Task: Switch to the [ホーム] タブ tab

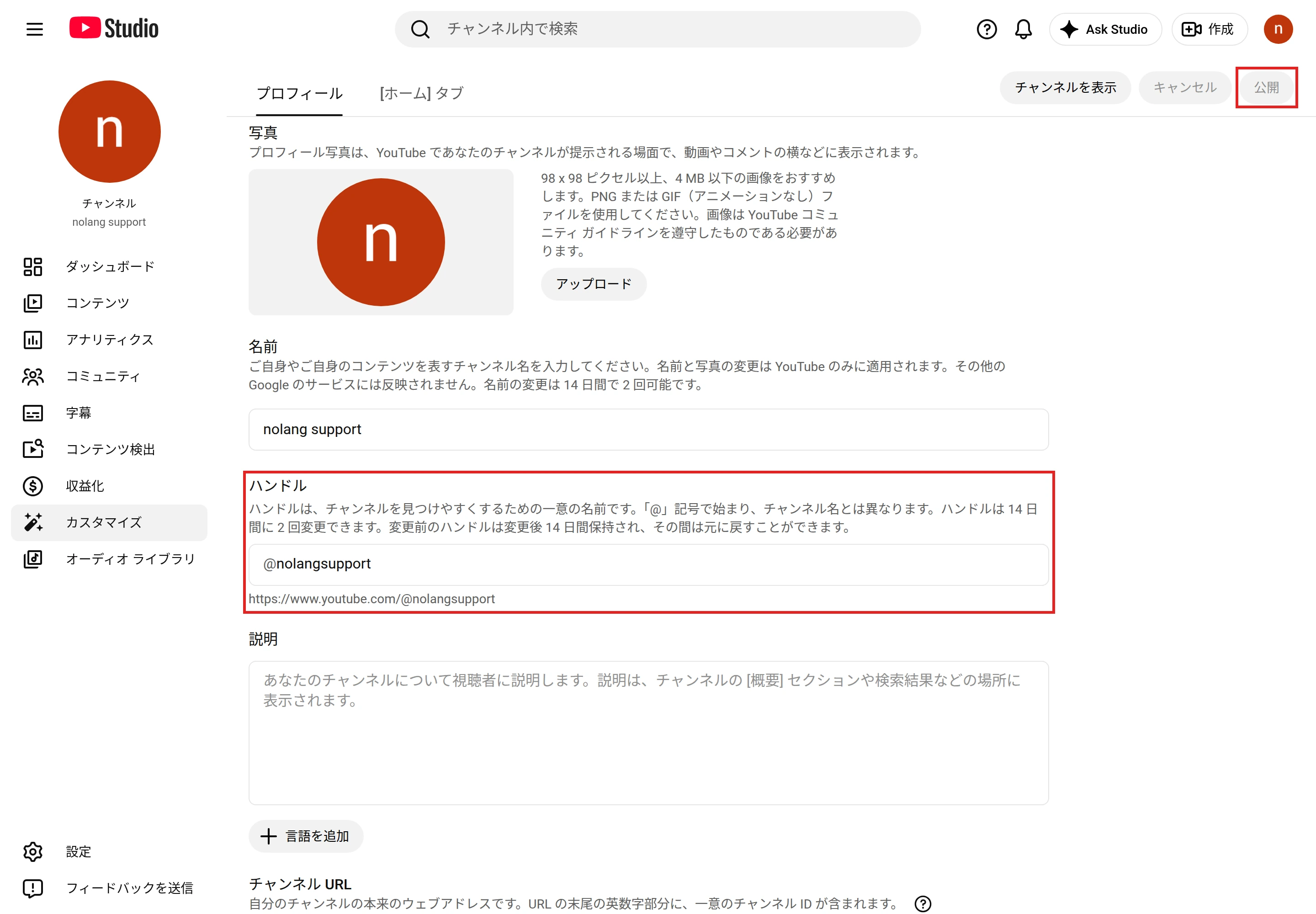Action: tap(421, 93)
